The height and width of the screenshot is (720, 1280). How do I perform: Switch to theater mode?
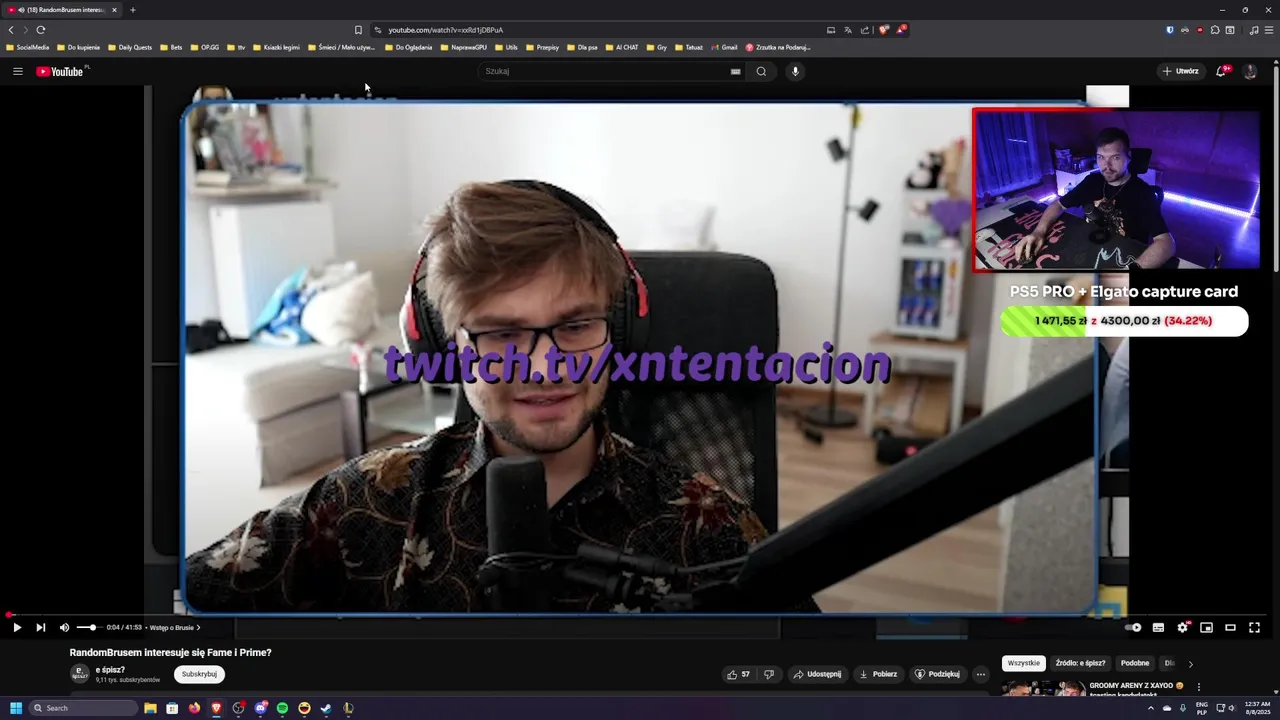point(1230,627)
